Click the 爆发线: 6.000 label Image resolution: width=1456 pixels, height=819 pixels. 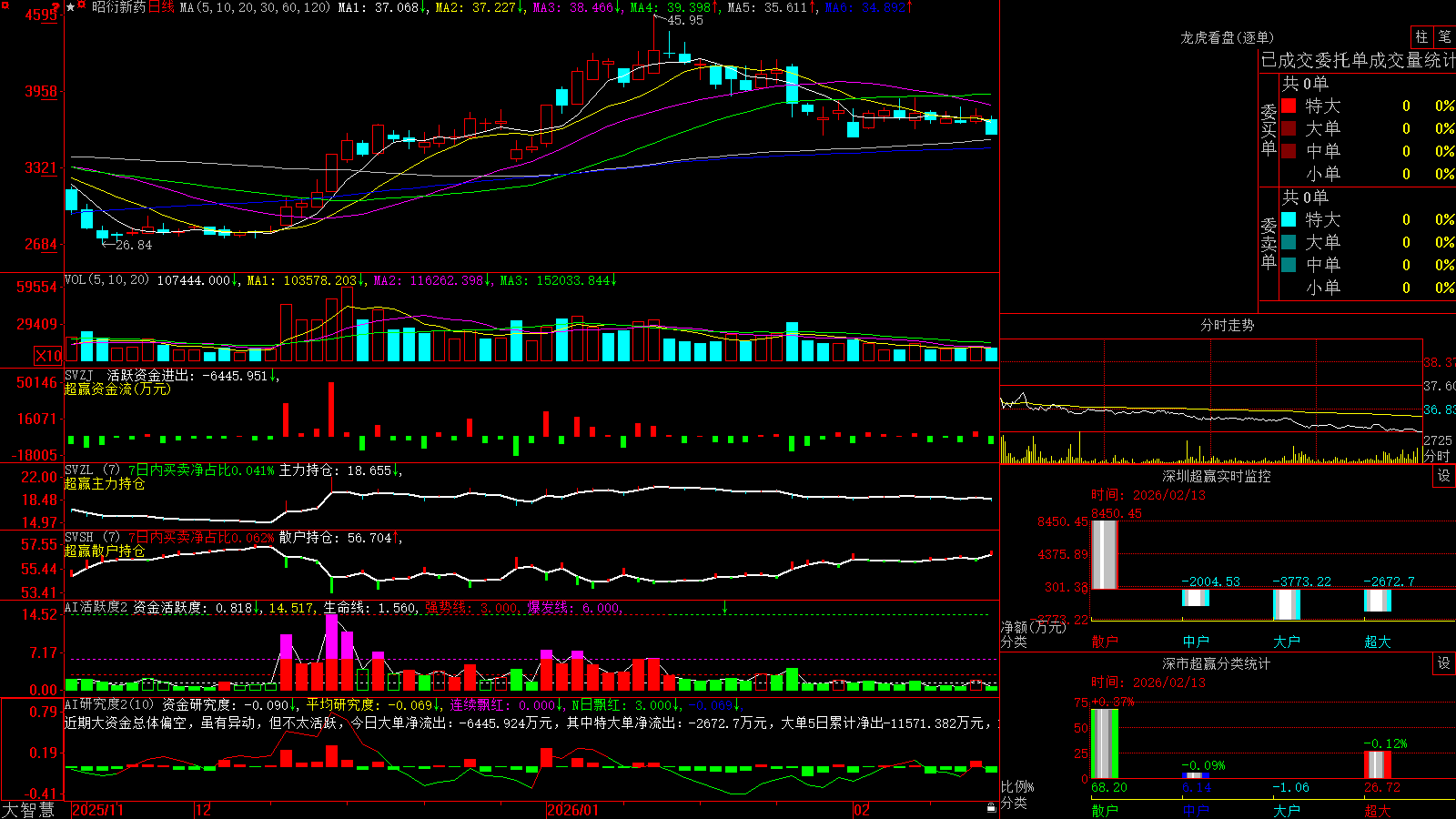[575, 608]
